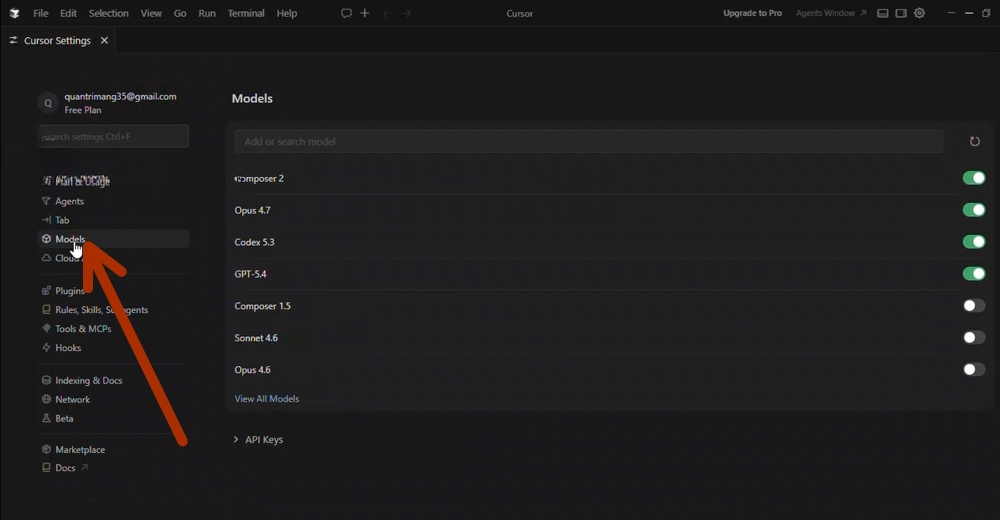The height and width of the screenshot is (520, 1000).
Task: Click the Cursor logo icon in title bar
Action: point(14,13)
